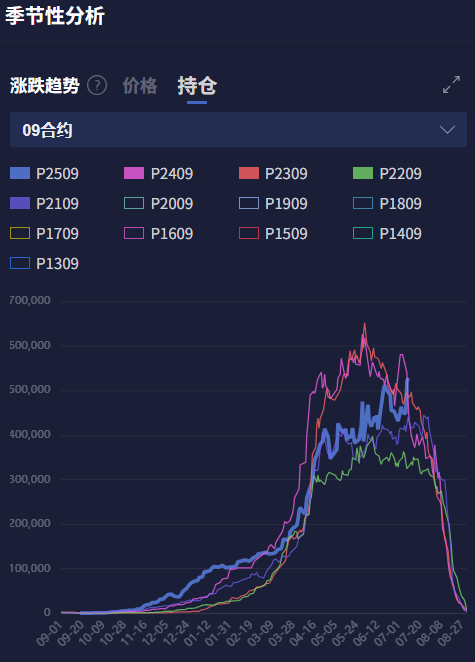475x662 pixels.
Task: Hide the P2409 series in chart
Action: click(x=158, y=174)
